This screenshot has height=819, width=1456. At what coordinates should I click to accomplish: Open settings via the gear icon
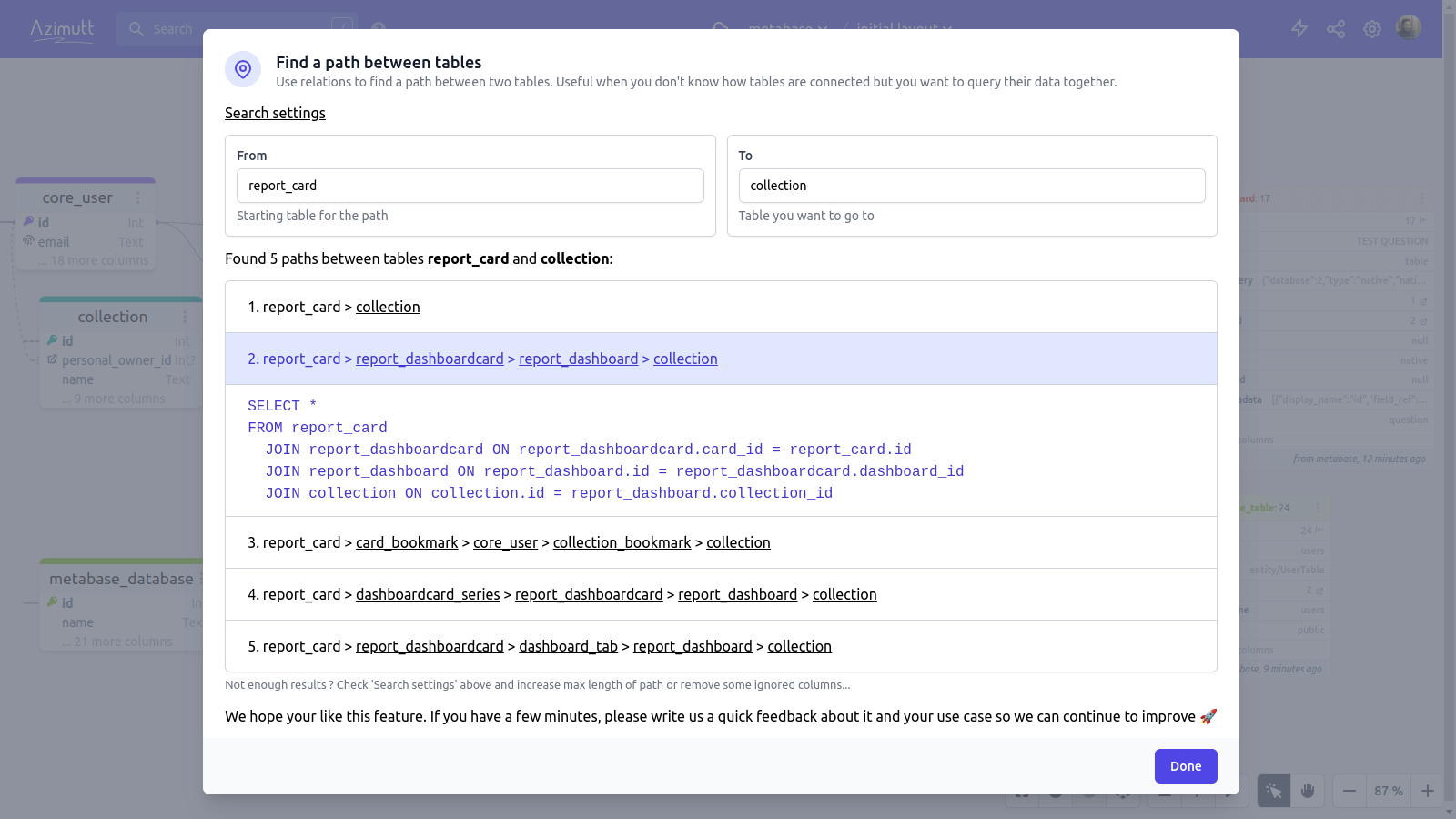[1372, 29]
